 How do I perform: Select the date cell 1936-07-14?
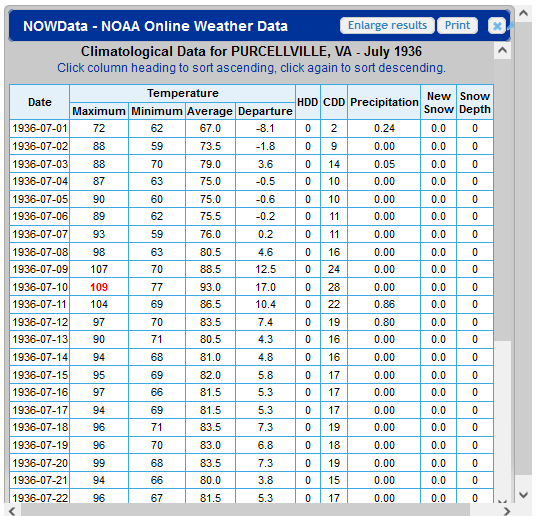point(40,357)
